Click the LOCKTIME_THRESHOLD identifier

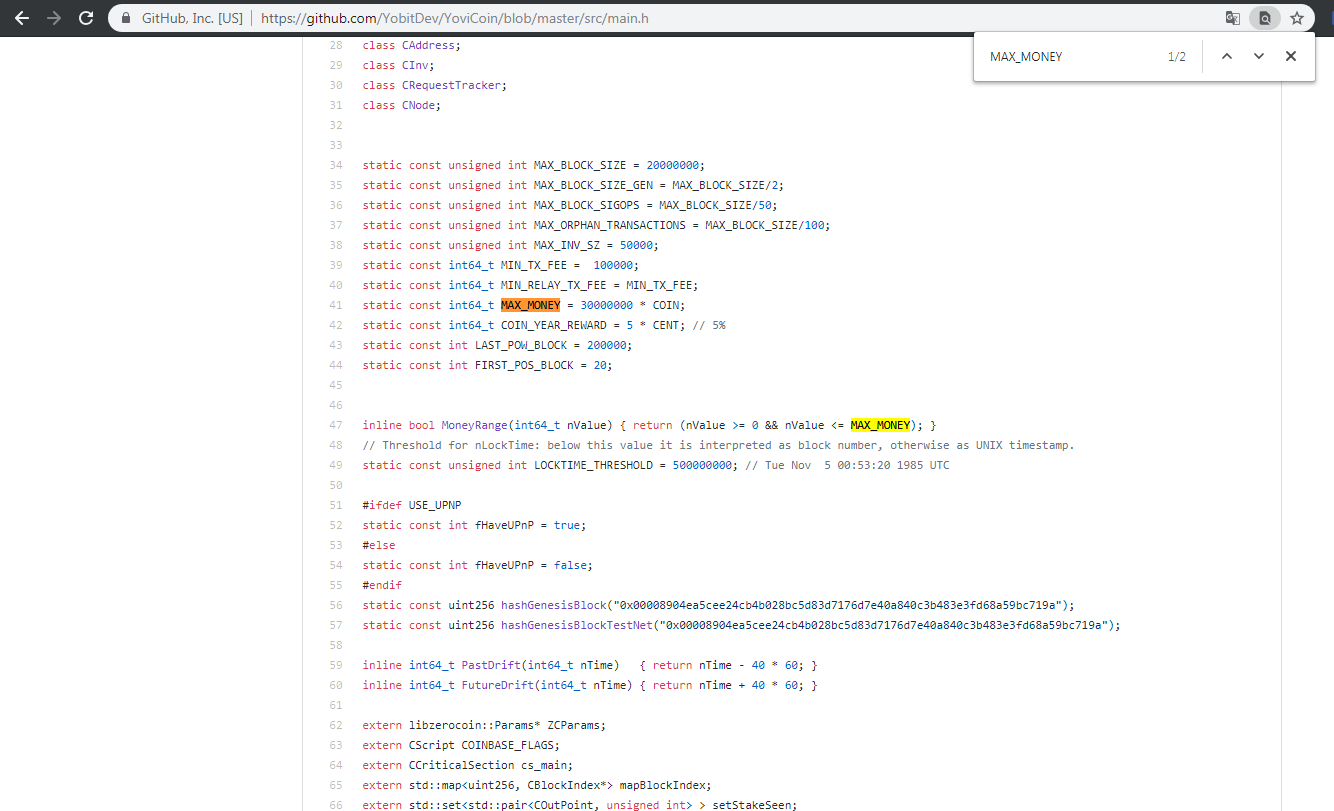coord(593,465)
